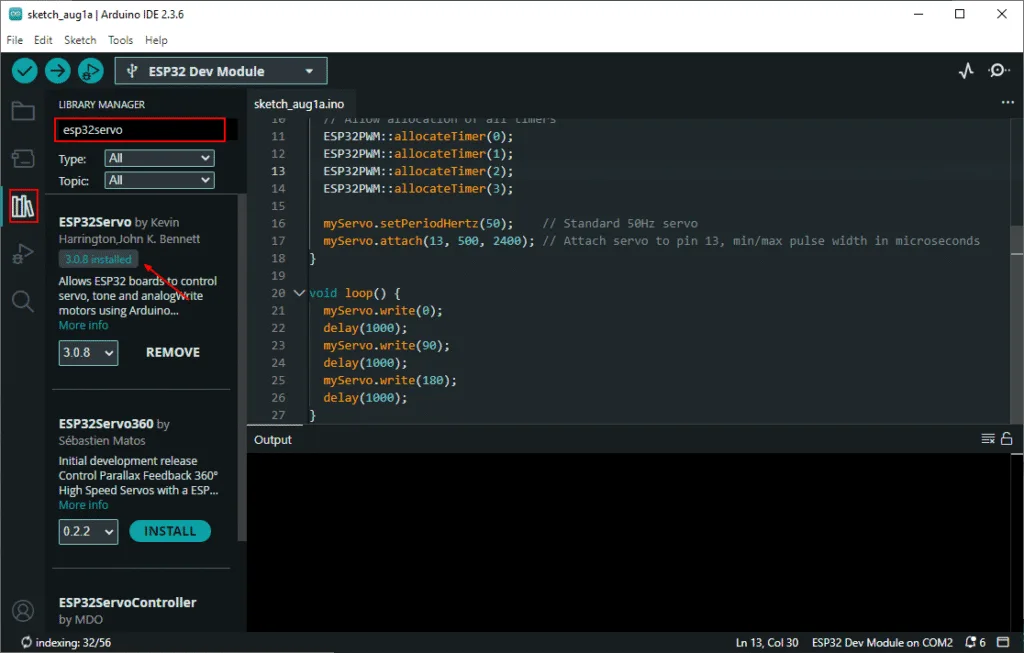Viewport: 1024px width, 653px height.
Task: Open ESP32Servo360 version 0.2.2 dropdown
Action: coord(88,532)
